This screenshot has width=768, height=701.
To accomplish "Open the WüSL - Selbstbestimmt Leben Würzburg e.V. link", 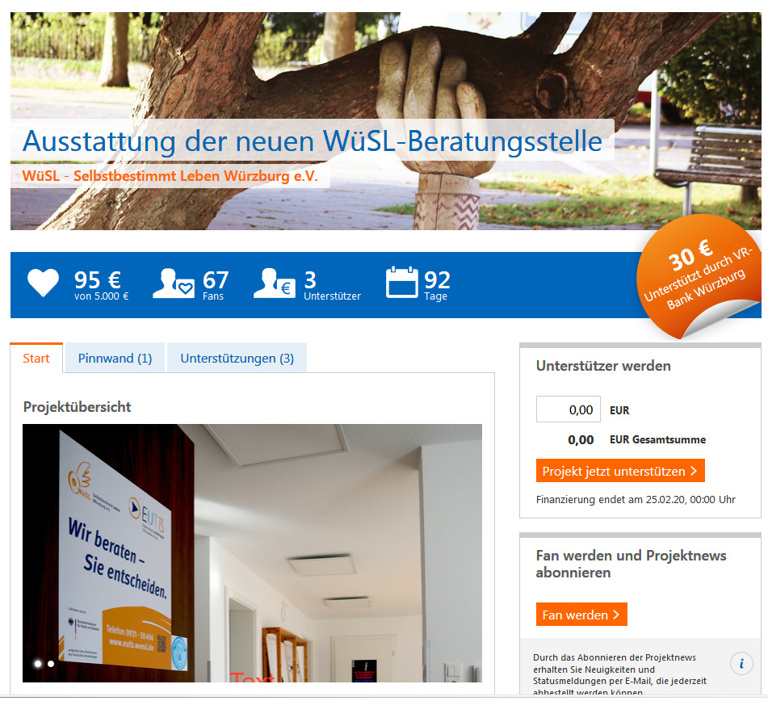I will pos(170,176).
